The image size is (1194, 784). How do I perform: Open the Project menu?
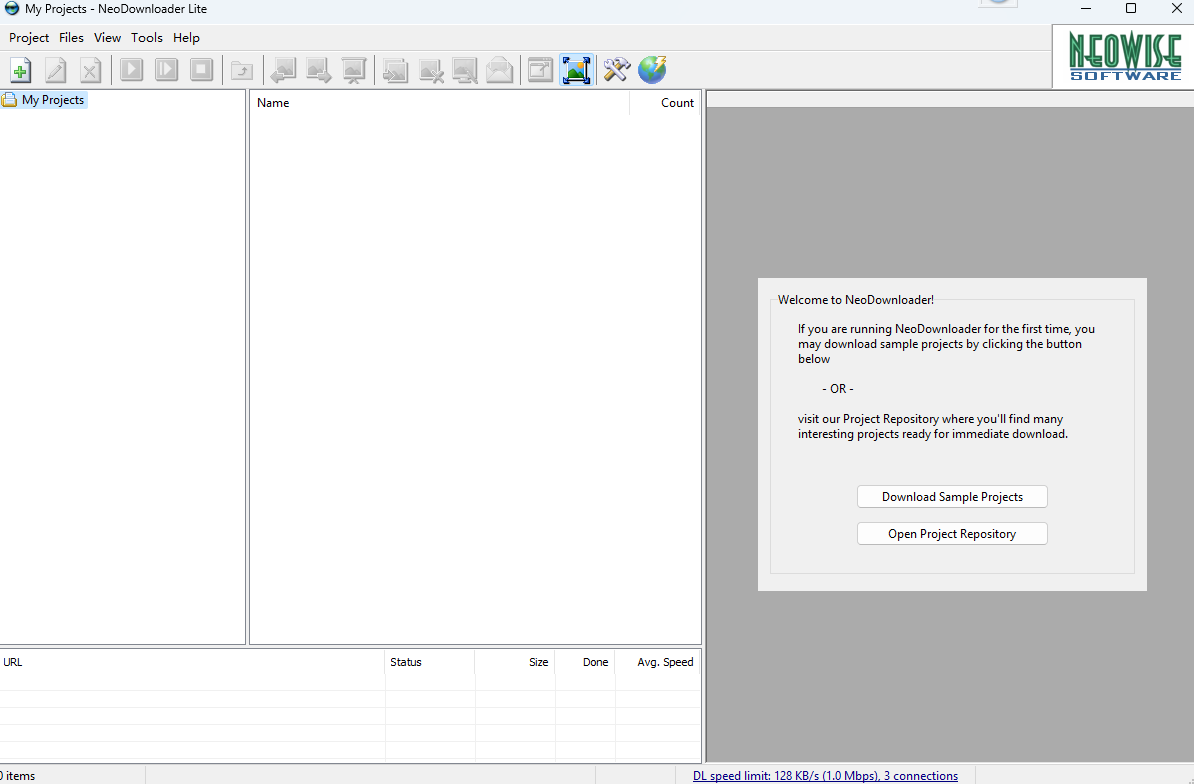[x=28, y=37]
